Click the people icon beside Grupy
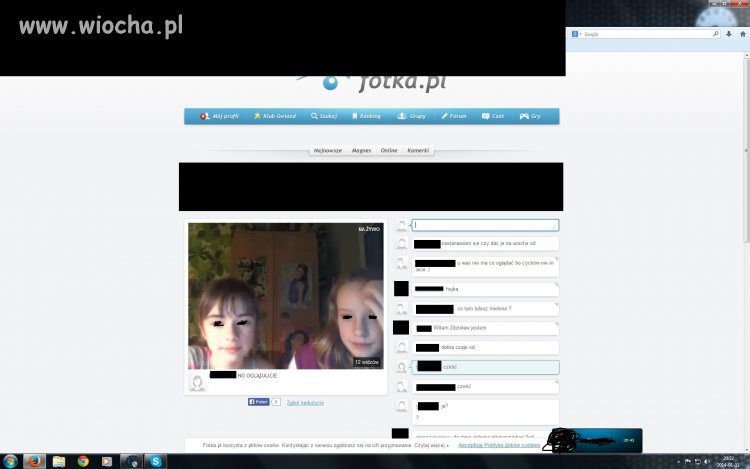750x469 pixels. pyautogui.click(x=402, y=116)
